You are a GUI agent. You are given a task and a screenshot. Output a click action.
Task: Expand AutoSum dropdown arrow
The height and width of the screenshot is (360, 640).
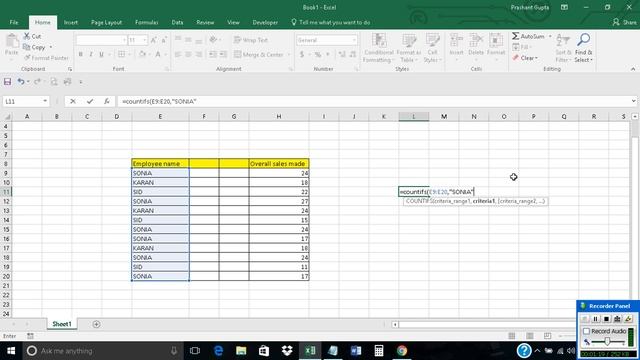point(550,36)
